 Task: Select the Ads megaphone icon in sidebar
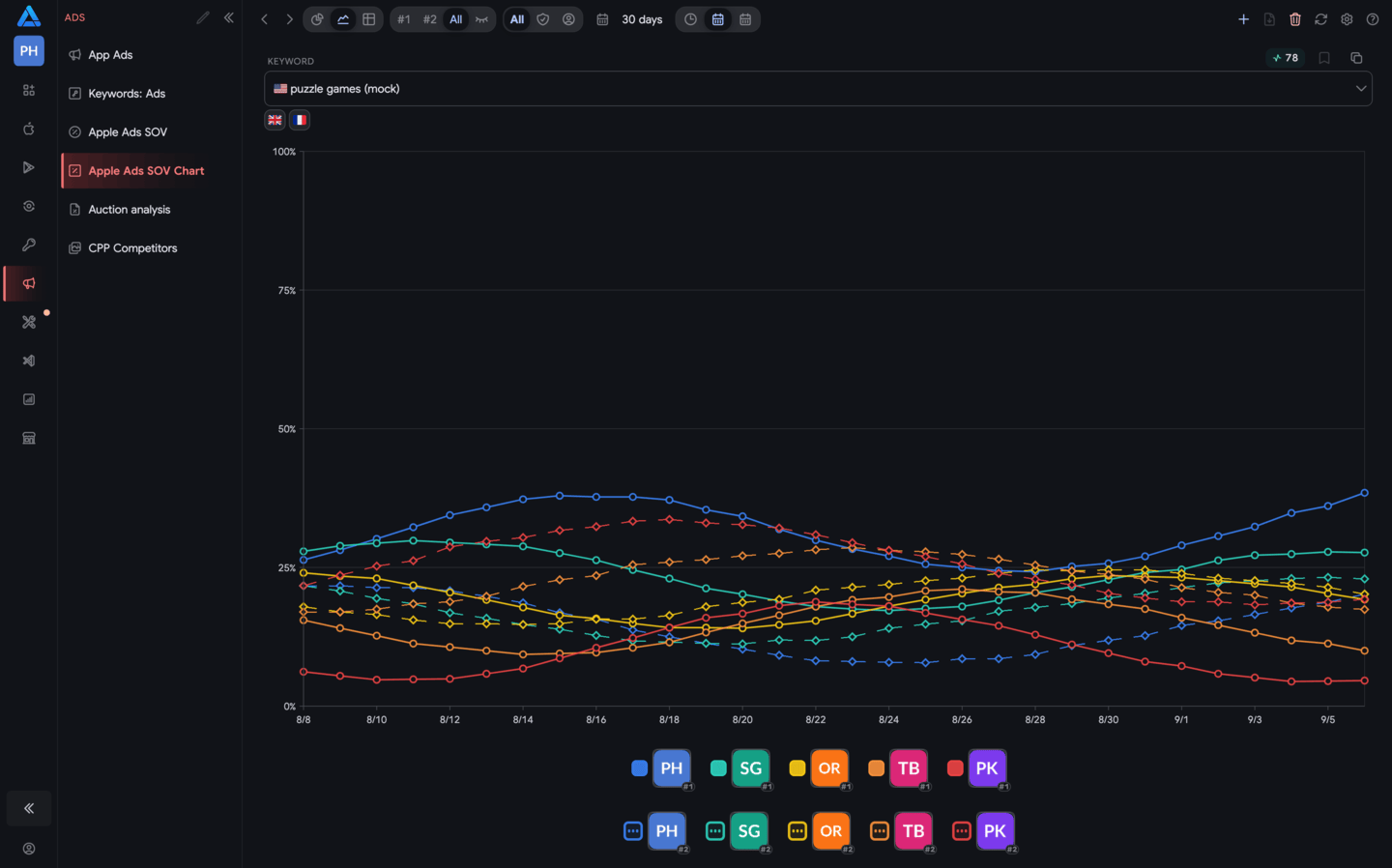(x=29, y=283)
